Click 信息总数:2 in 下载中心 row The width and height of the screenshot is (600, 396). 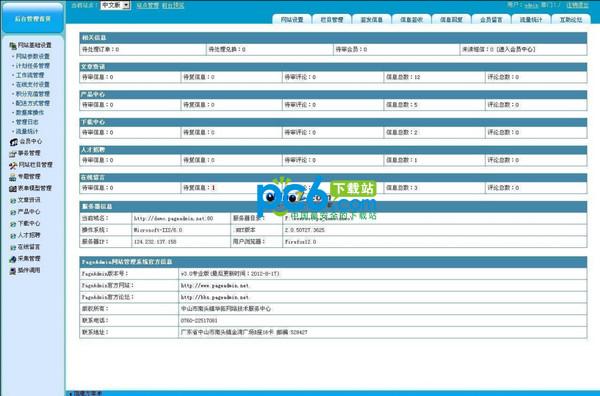click(x=401, y=132)
